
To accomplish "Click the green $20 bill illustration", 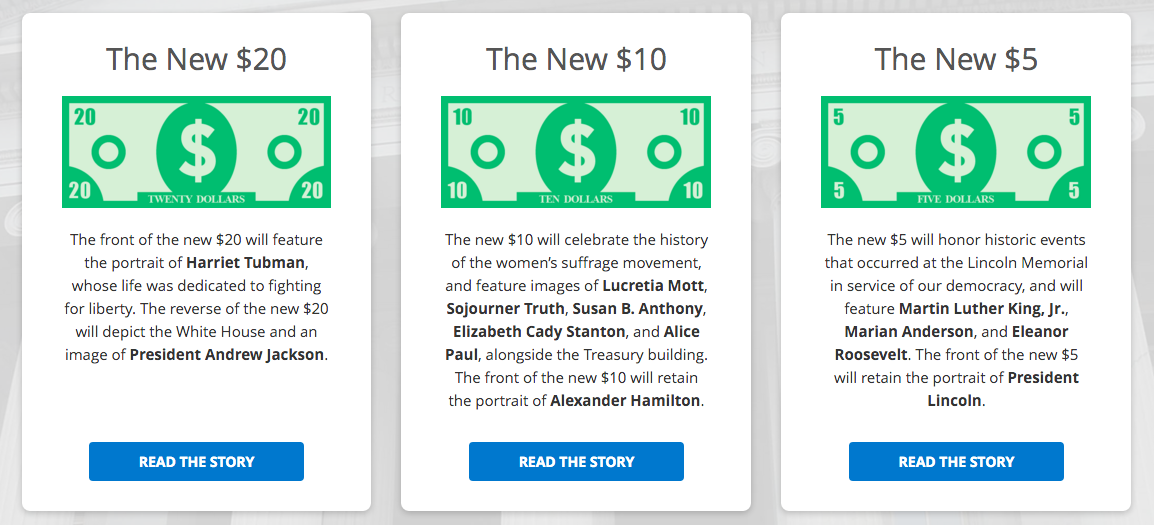I will point(197,152).
